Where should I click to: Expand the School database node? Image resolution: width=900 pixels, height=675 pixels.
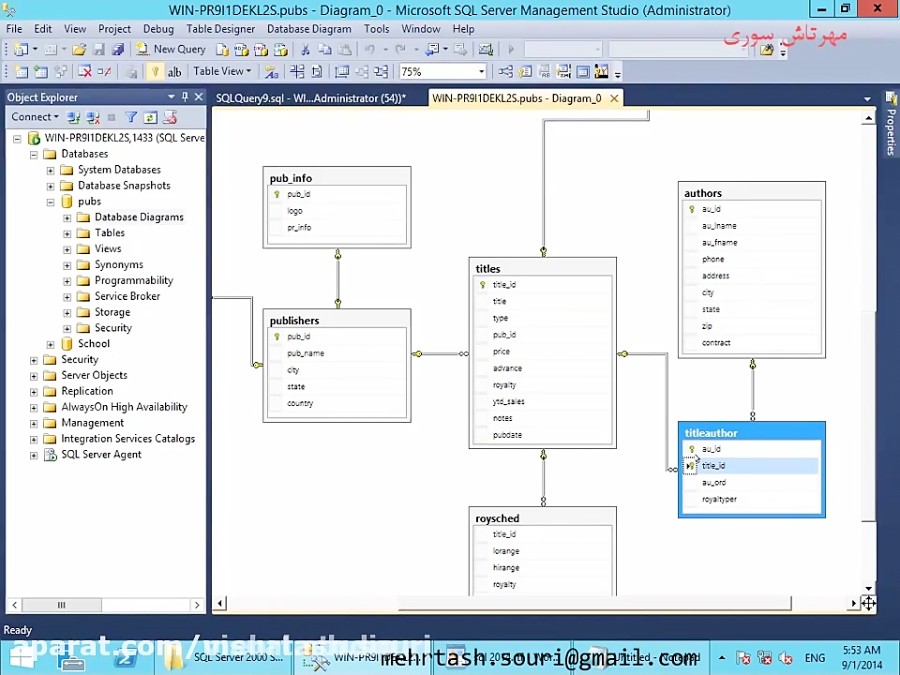[51, 344]
